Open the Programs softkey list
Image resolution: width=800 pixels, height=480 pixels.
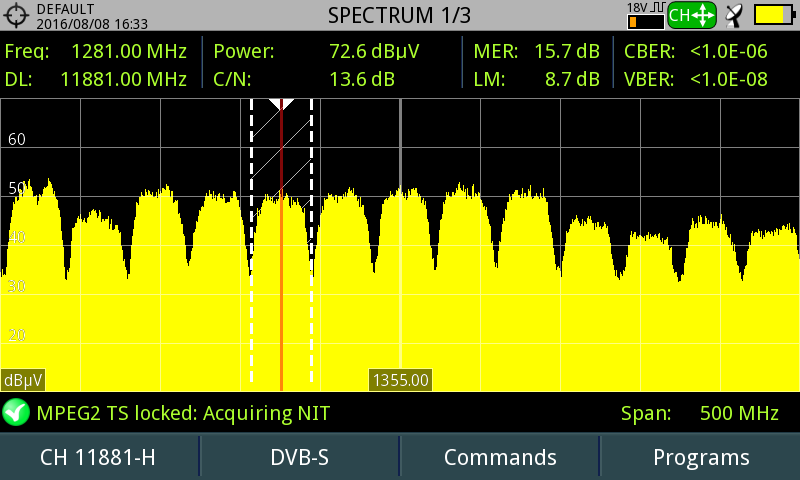click(701, 458)
